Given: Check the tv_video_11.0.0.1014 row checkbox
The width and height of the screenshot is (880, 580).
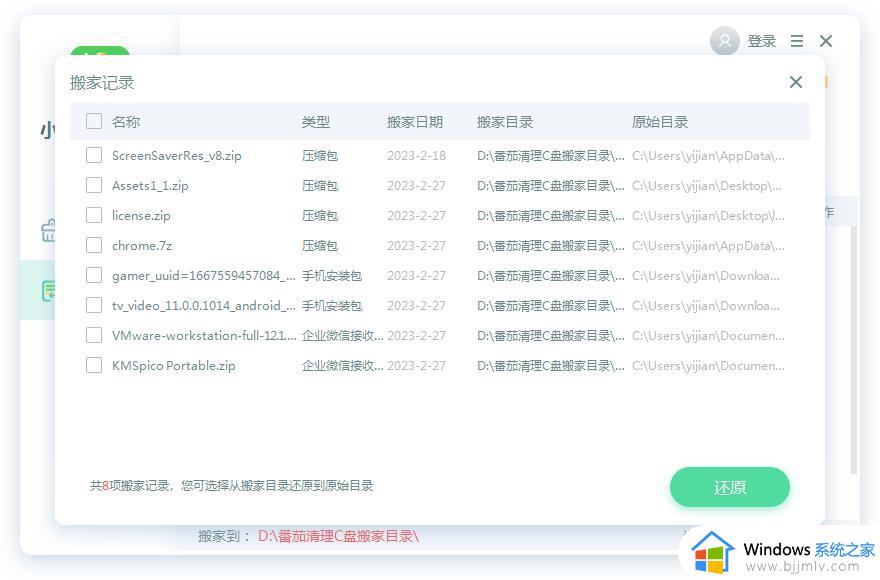Looking at the screenshot, I should (x=94, y=305).
